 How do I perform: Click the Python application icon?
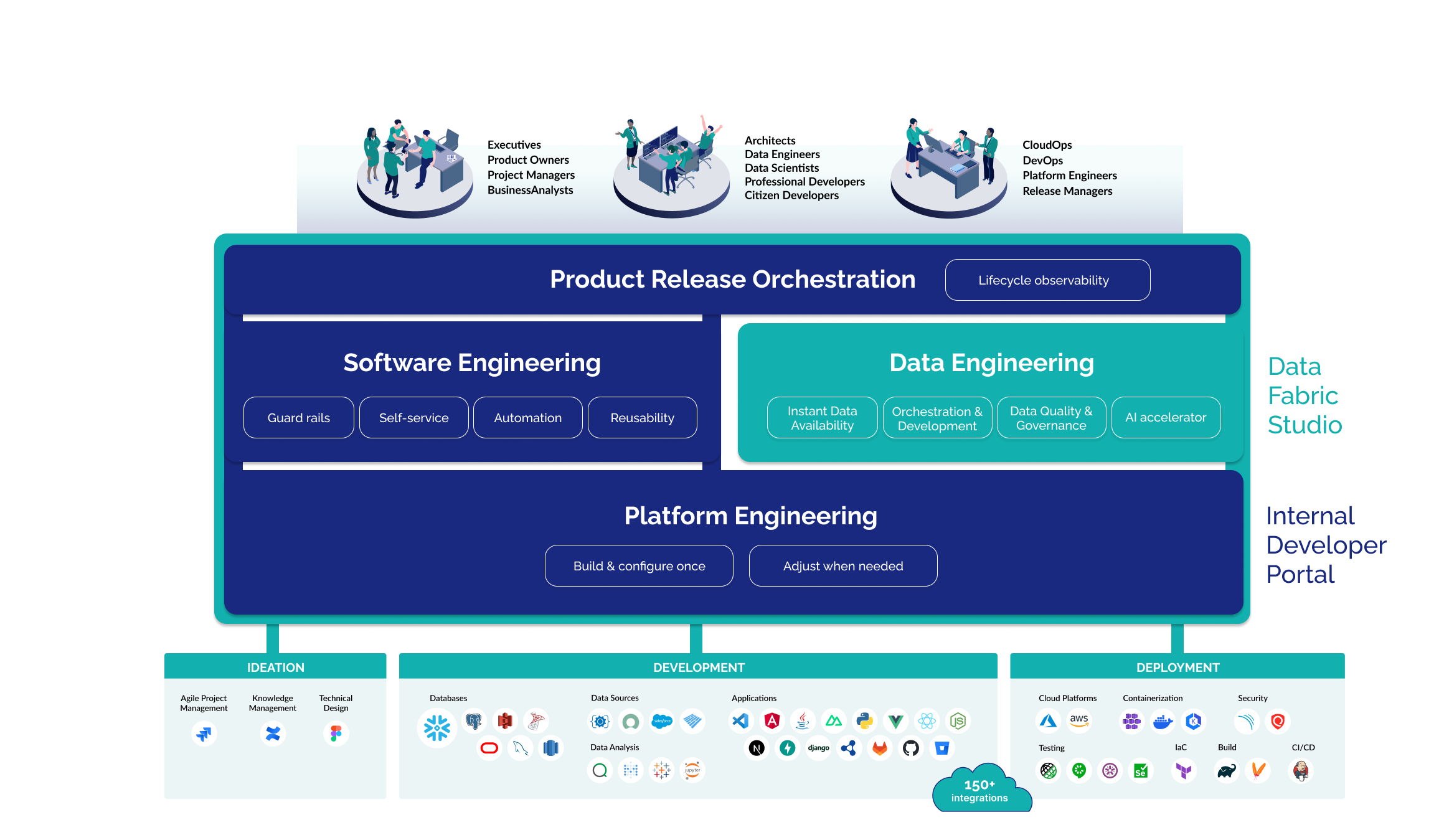coord(864,720)
